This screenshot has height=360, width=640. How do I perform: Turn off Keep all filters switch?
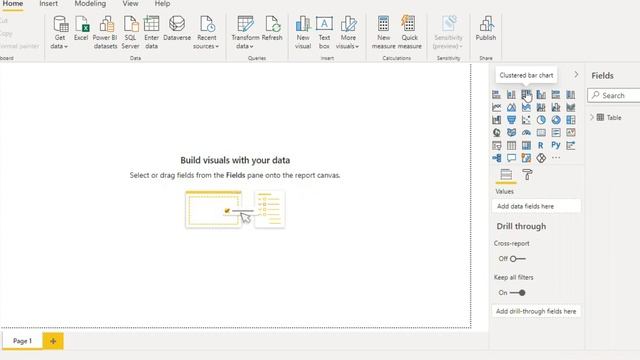(x=518, y=293)
